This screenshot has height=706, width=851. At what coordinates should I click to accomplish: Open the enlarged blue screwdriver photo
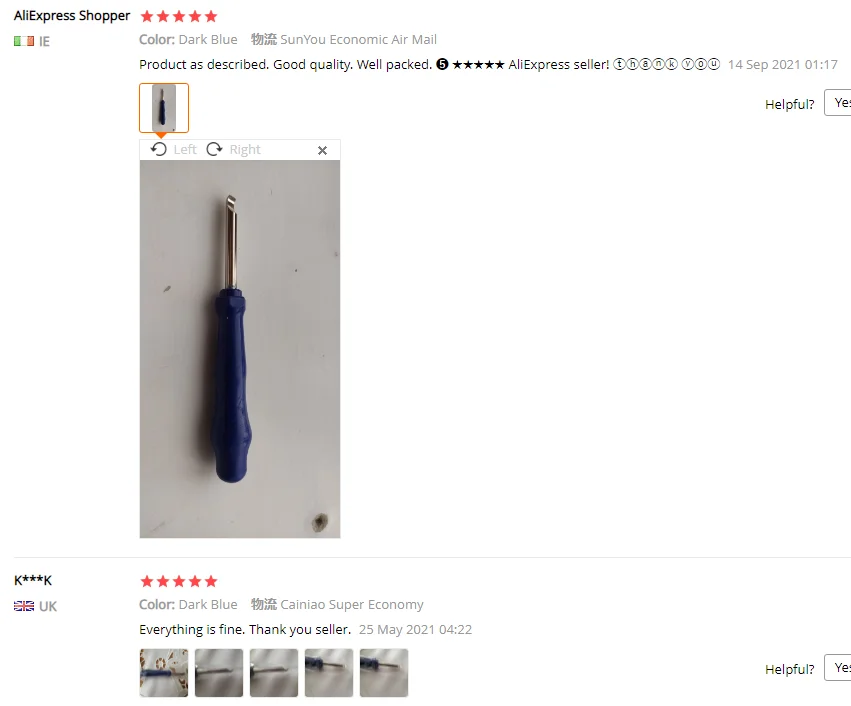tap(240, 349)
